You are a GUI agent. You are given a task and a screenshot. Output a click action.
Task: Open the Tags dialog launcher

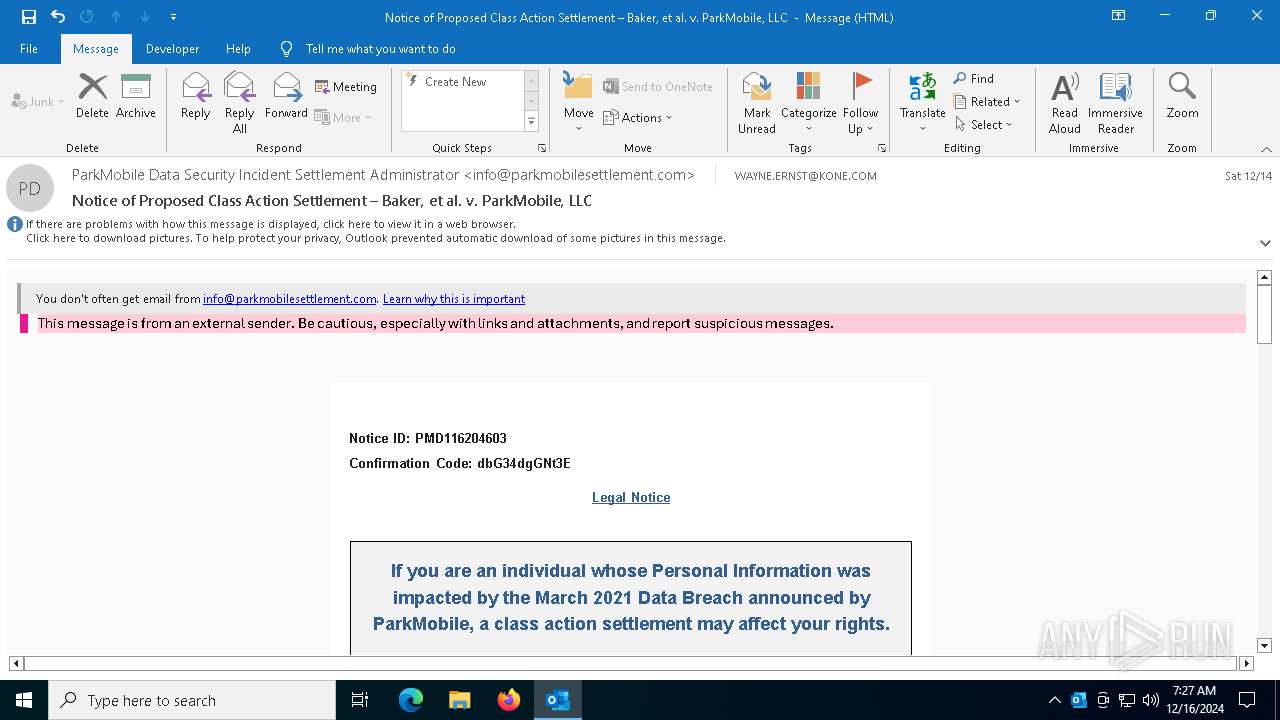click(x=882, y=148)
